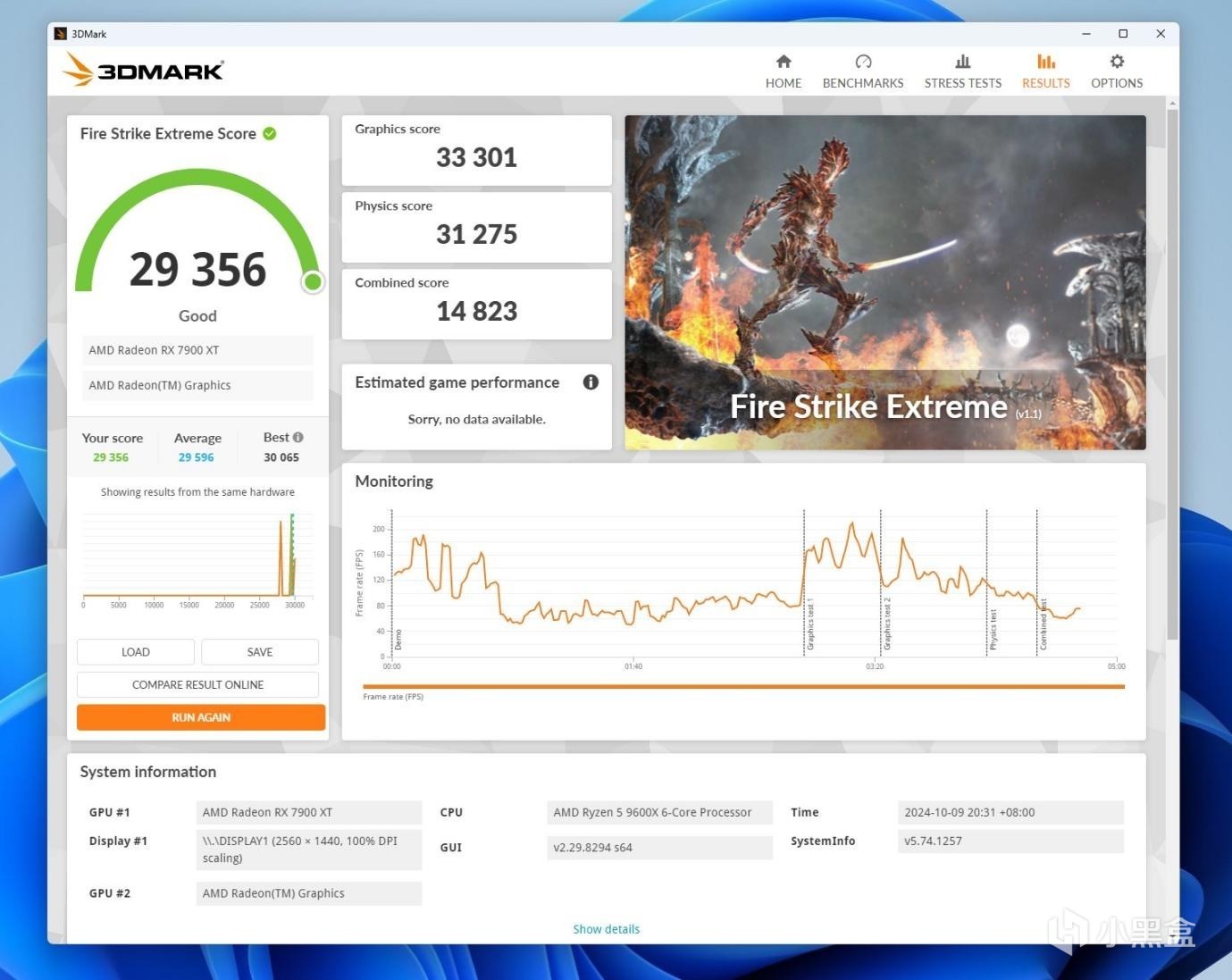1232x980 pixels.
Task: Click the 'Showing results from the same hardware' text
Action: click(x=197, y=492)
